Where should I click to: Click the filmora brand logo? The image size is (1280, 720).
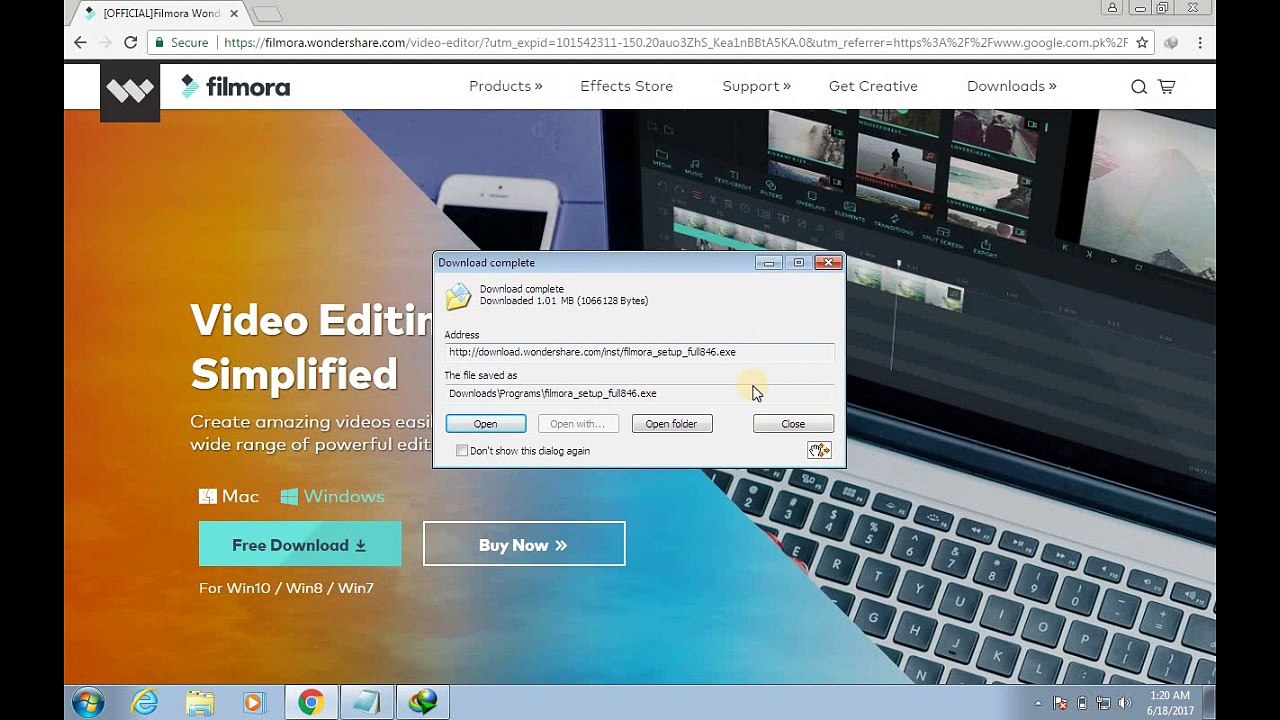[235, 87]
